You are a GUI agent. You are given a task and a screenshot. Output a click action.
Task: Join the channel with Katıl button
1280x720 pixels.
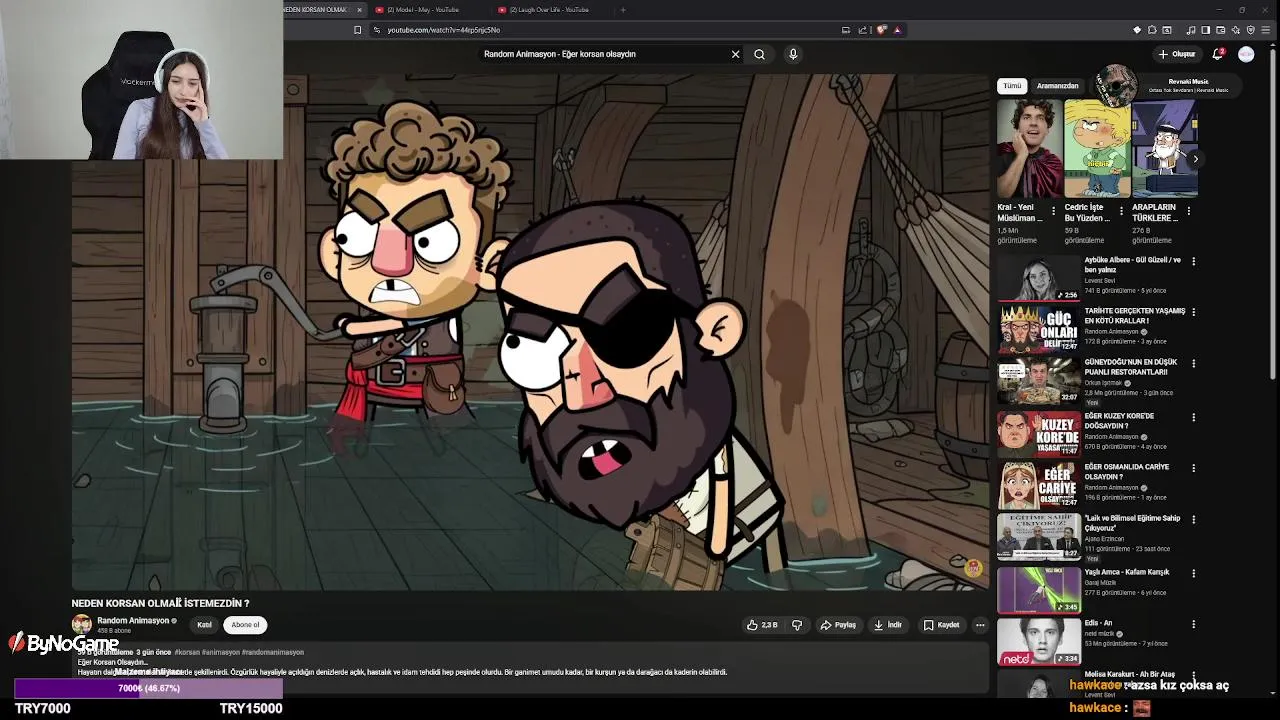[x=204, y=625]
